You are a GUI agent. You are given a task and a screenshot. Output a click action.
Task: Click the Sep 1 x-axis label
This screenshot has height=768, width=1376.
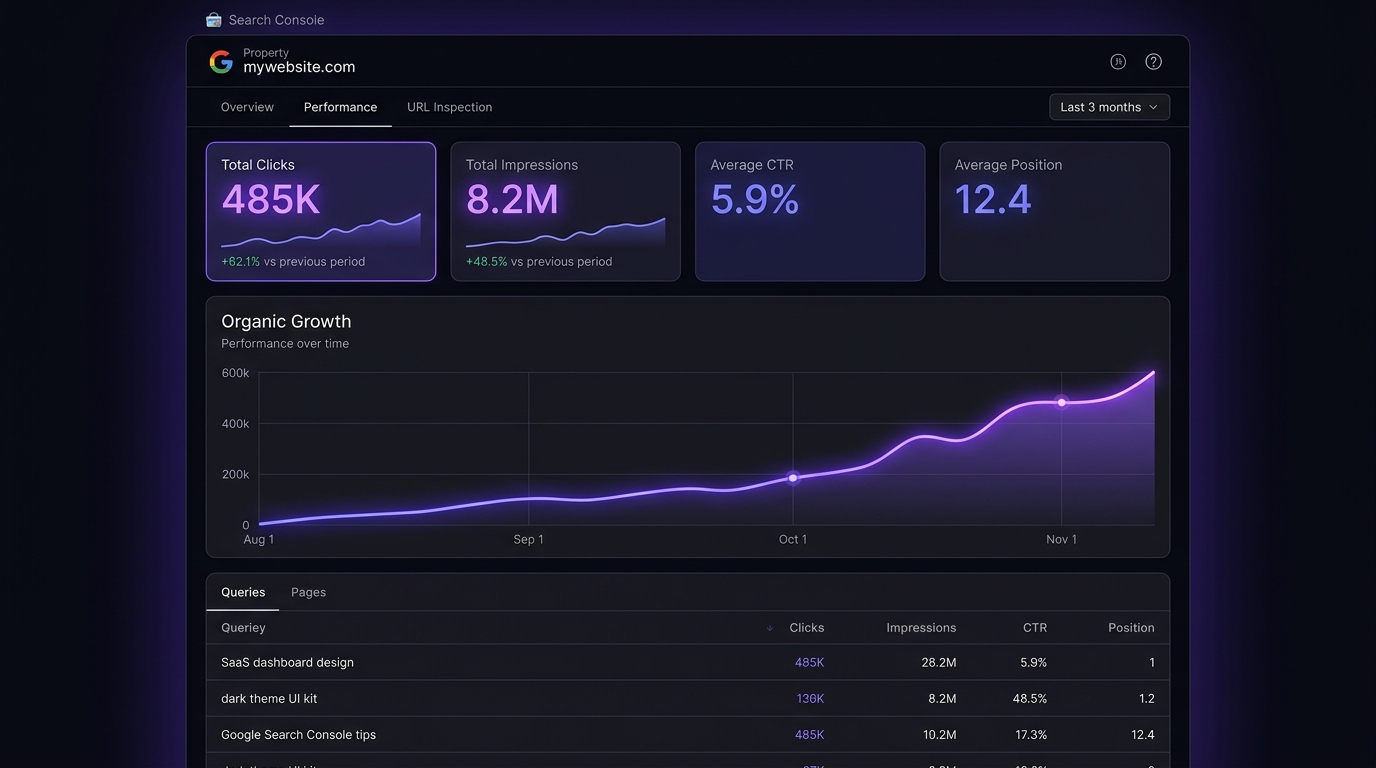coord(528,539)
